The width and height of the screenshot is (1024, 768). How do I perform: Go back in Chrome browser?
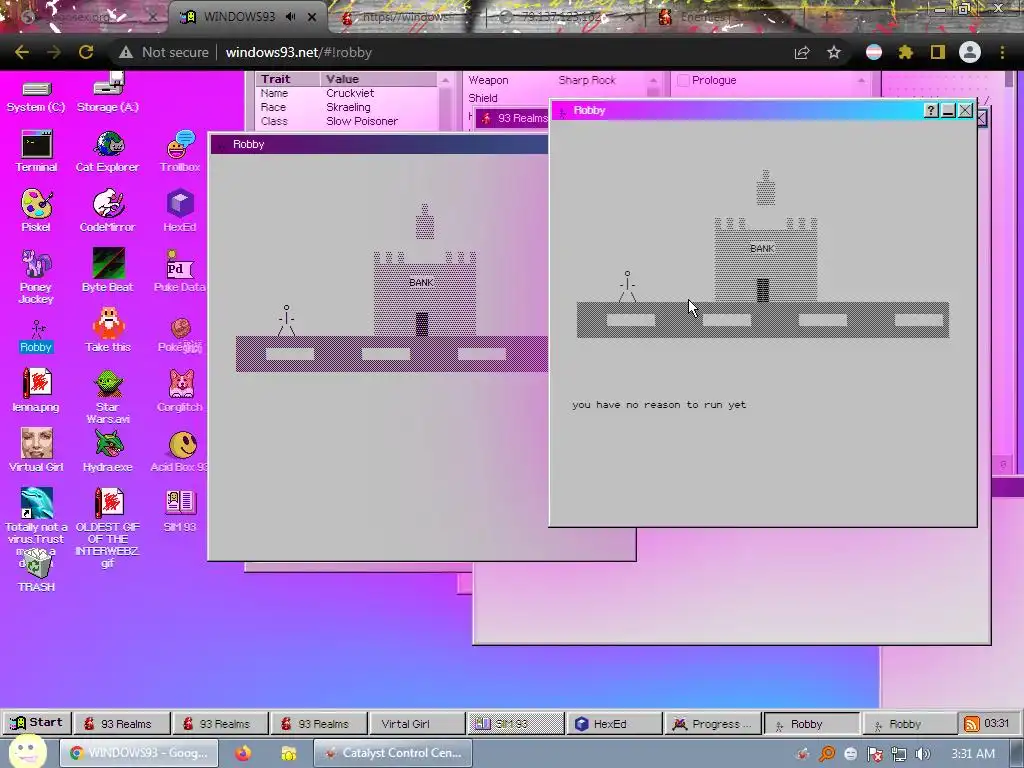(x=22, y=52)
